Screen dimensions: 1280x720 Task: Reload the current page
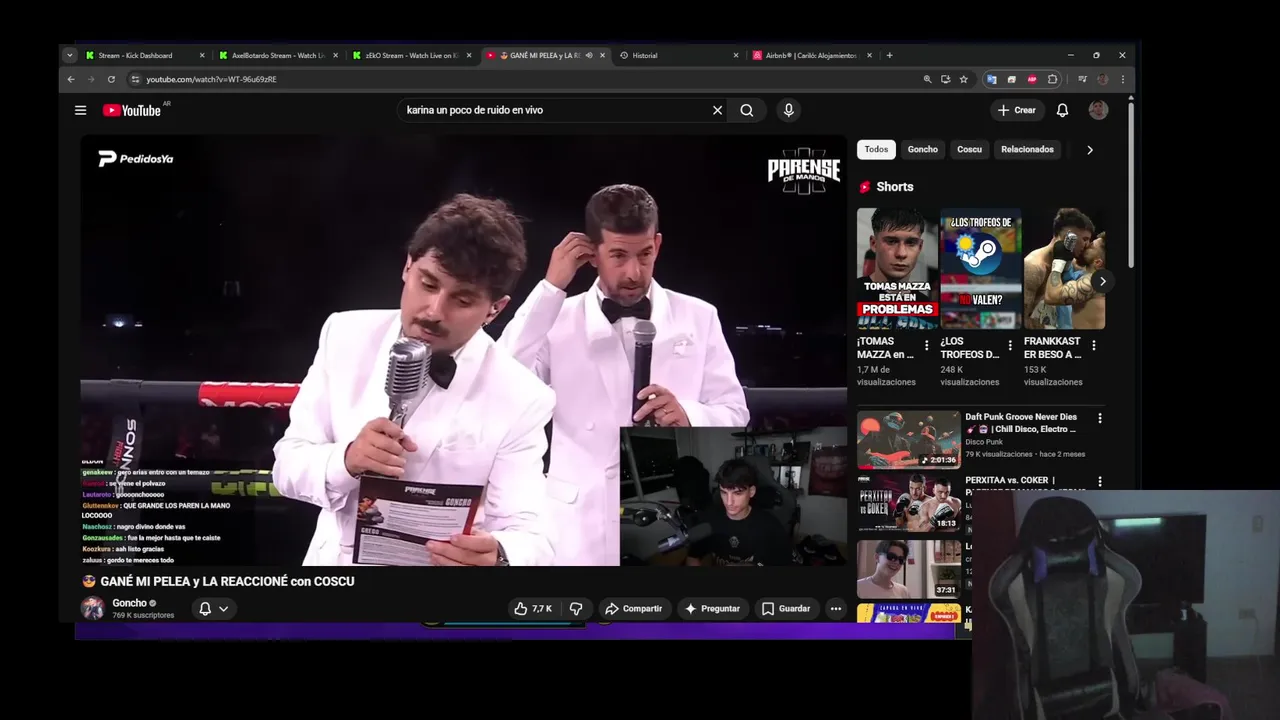pos(111,79)
